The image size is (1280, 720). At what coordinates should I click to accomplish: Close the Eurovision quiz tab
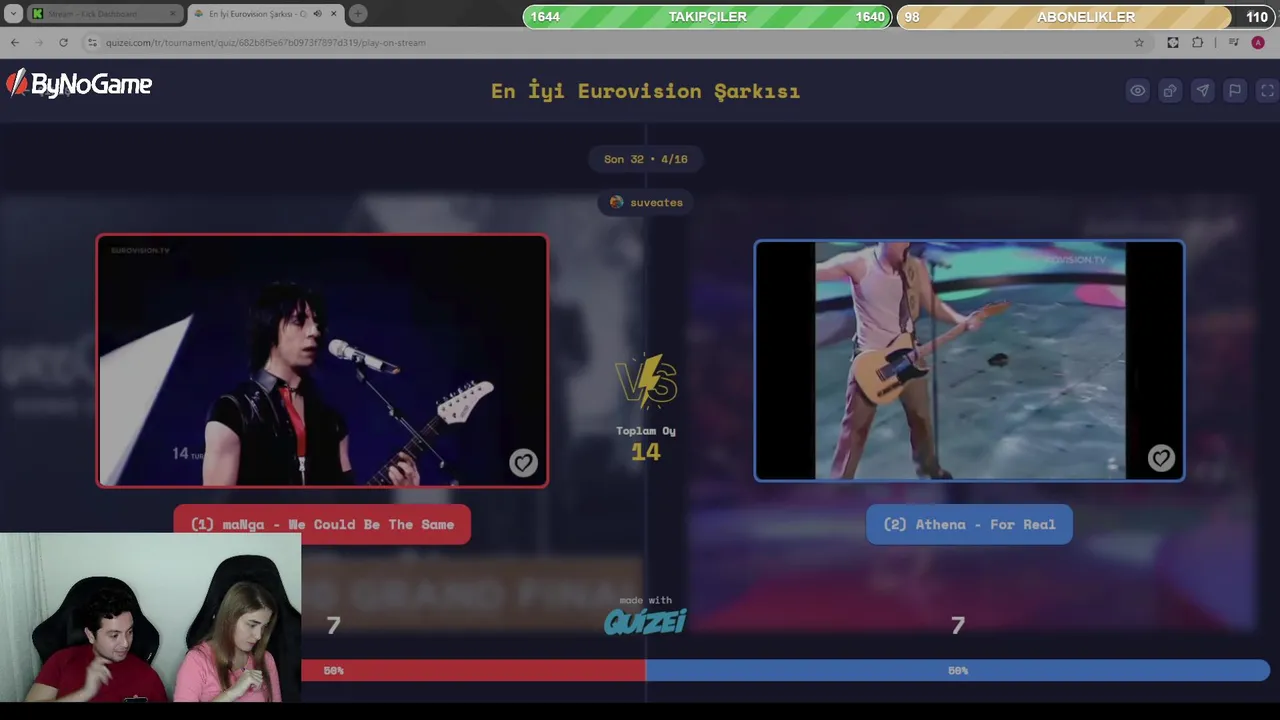[x=334, y=14]
